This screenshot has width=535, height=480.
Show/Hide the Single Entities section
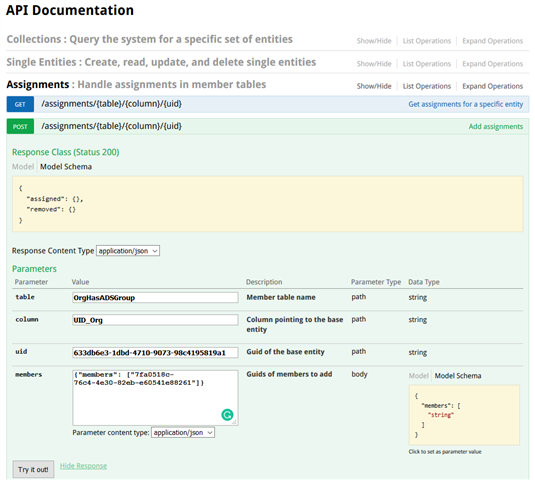[374, 64]
